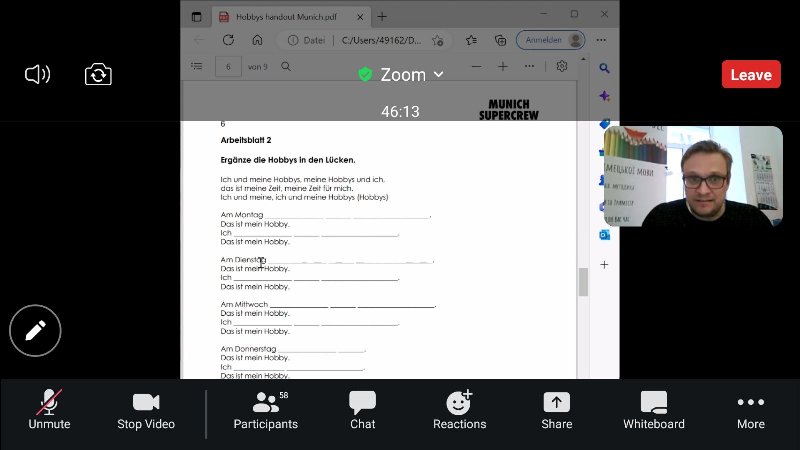Zoom out the PDF with minus
Screen dimensions: 800x450
pyautogui.click(x=476, y=66)
